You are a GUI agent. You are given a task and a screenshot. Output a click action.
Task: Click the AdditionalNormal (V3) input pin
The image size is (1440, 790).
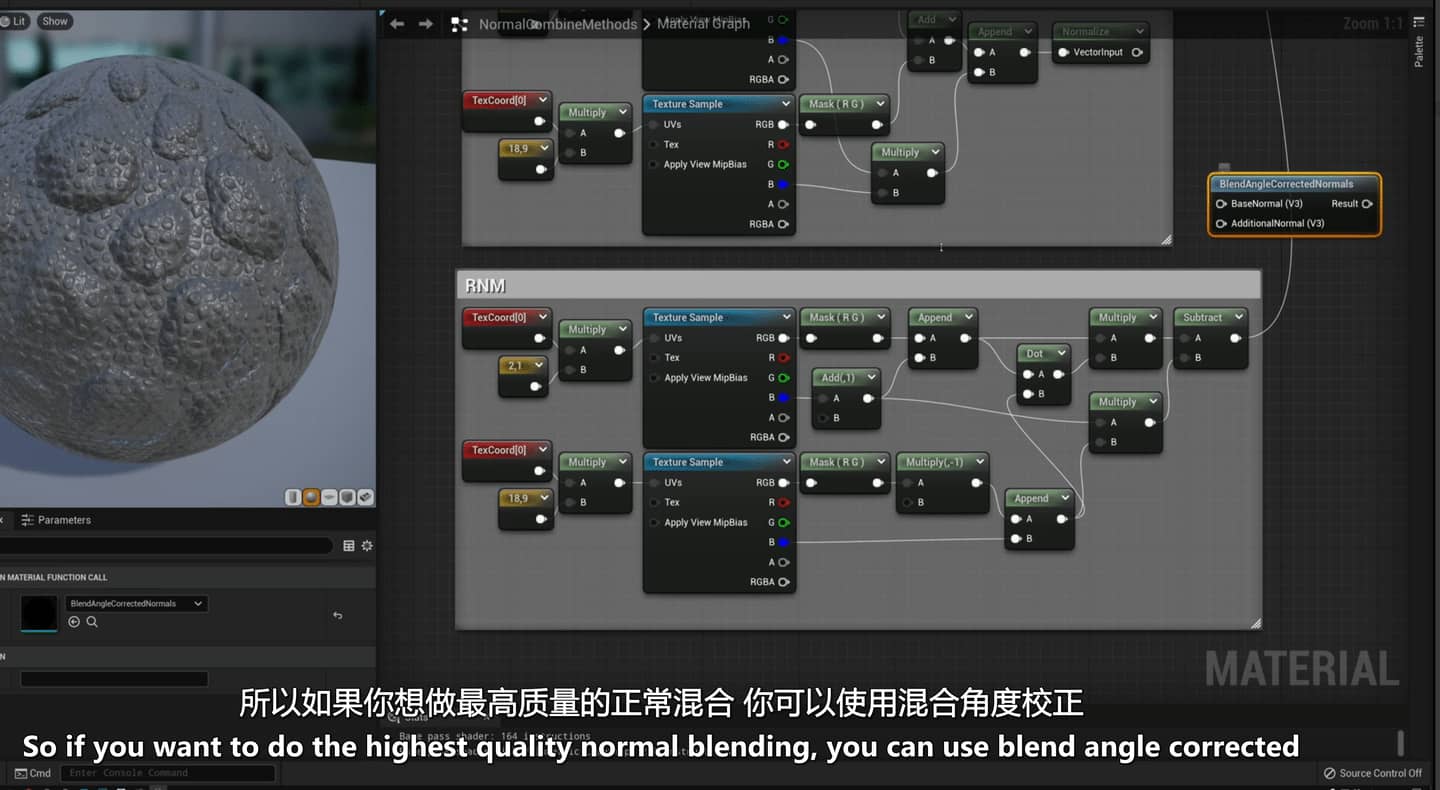pos(1221,224)
